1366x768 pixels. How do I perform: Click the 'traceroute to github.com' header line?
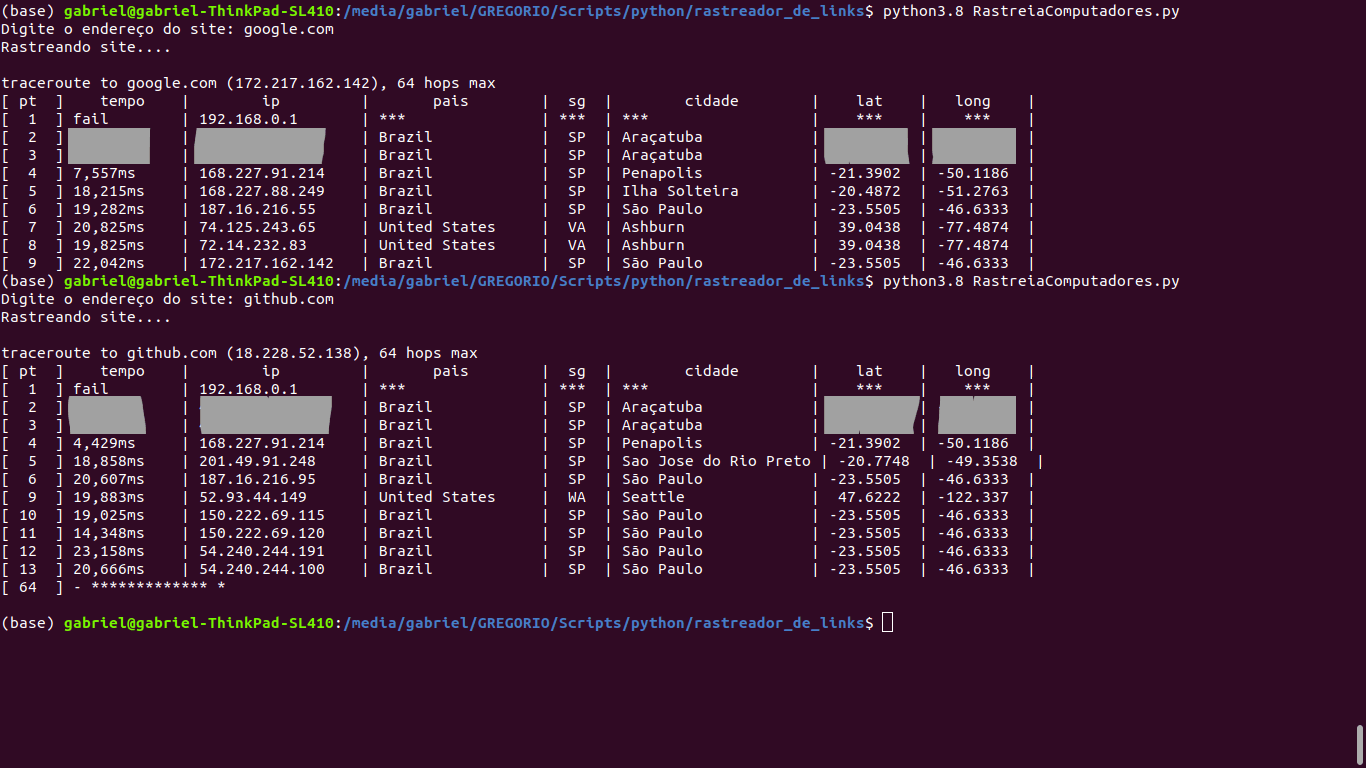pos(239,353)
